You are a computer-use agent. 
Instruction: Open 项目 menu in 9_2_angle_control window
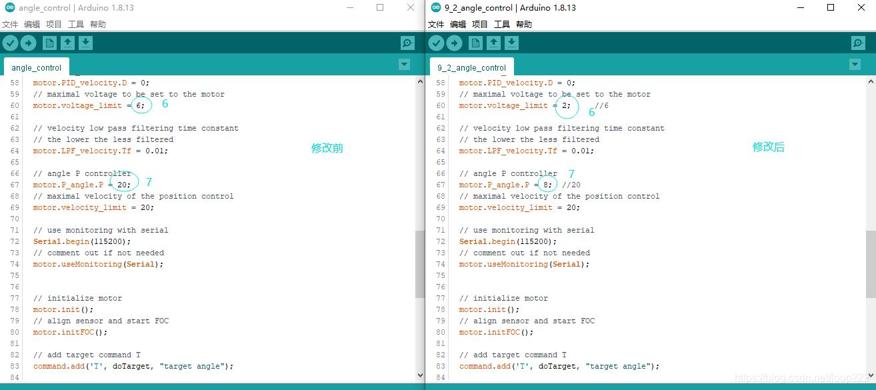[480, 25]
